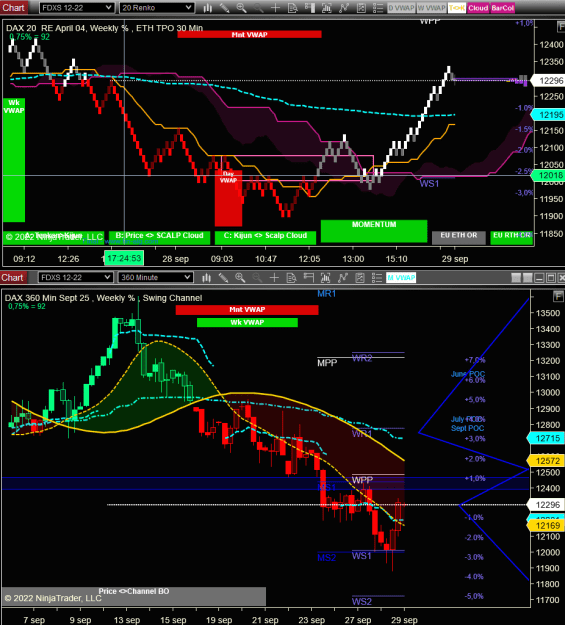Open the 360 Minute interval dropdown
The width and height of the screenshot is (565, 625).
click(156, 277)
